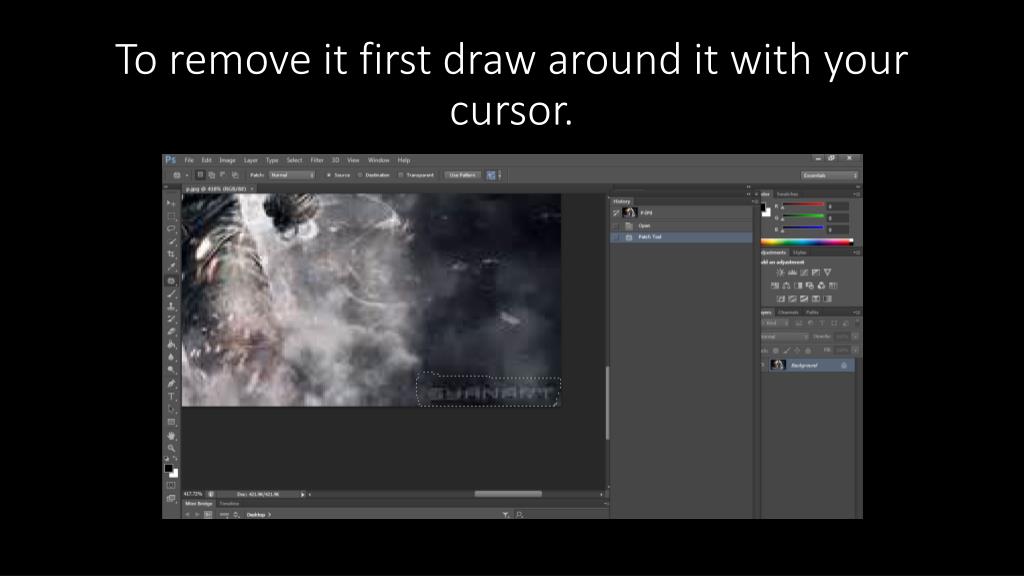
Task: Click the horizontal canvas scrollbar thumb
Action: (x=508, y=494)
